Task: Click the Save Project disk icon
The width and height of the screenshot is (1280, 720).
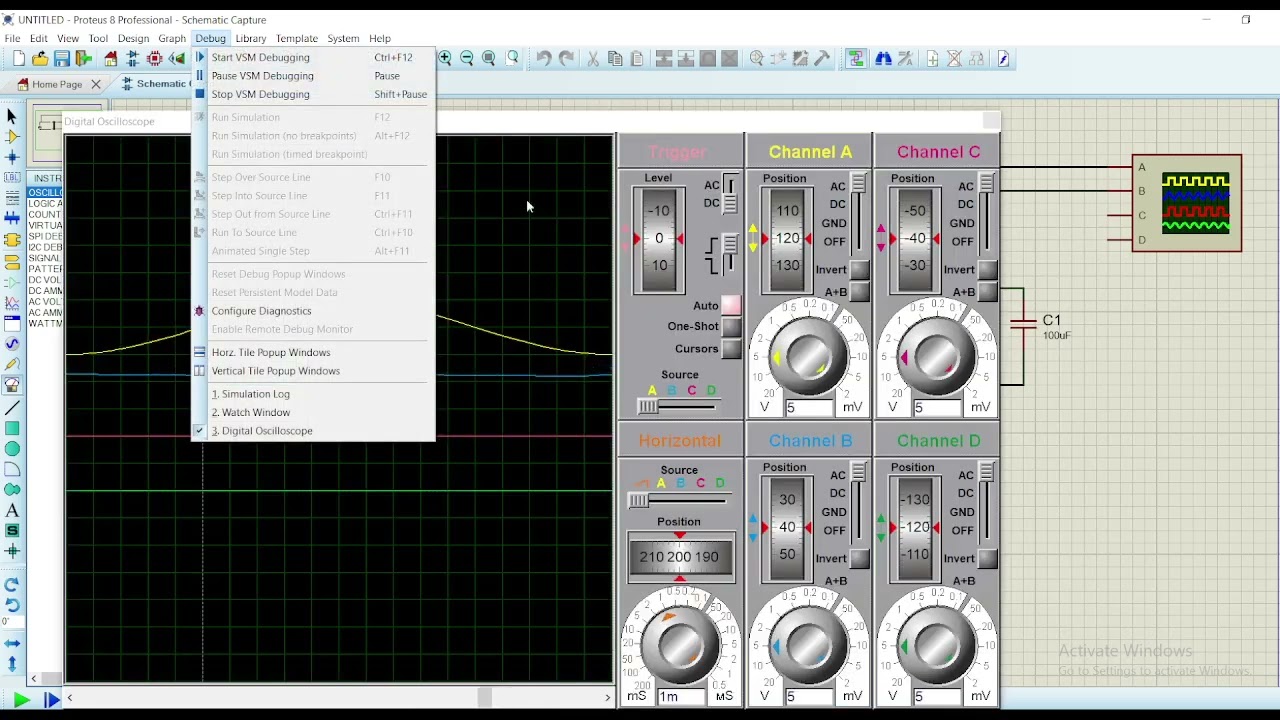Action: tap(62, 59)
